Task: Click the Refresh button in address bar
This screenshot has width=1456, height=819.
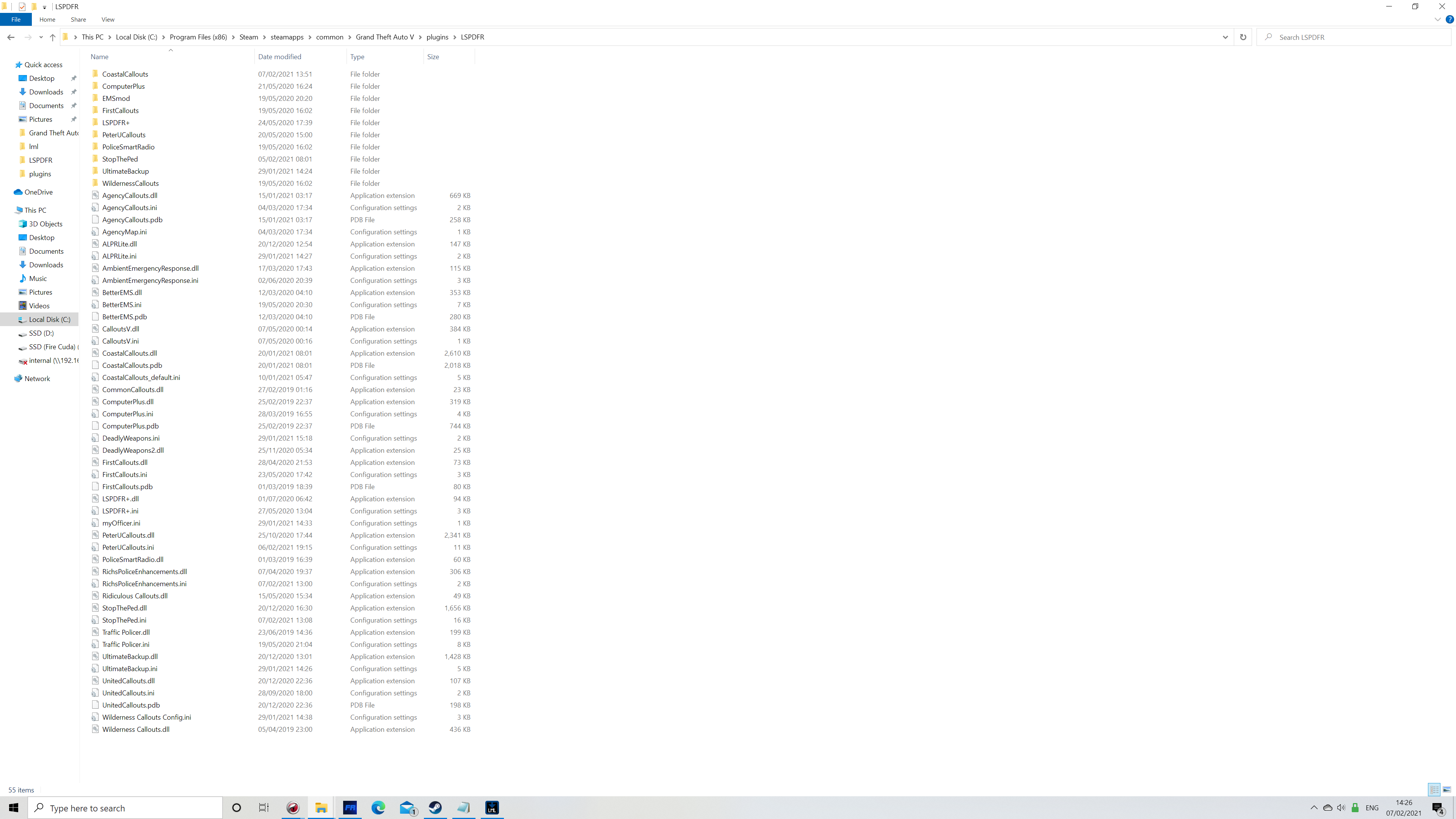Action: (x=1243, y=37)
